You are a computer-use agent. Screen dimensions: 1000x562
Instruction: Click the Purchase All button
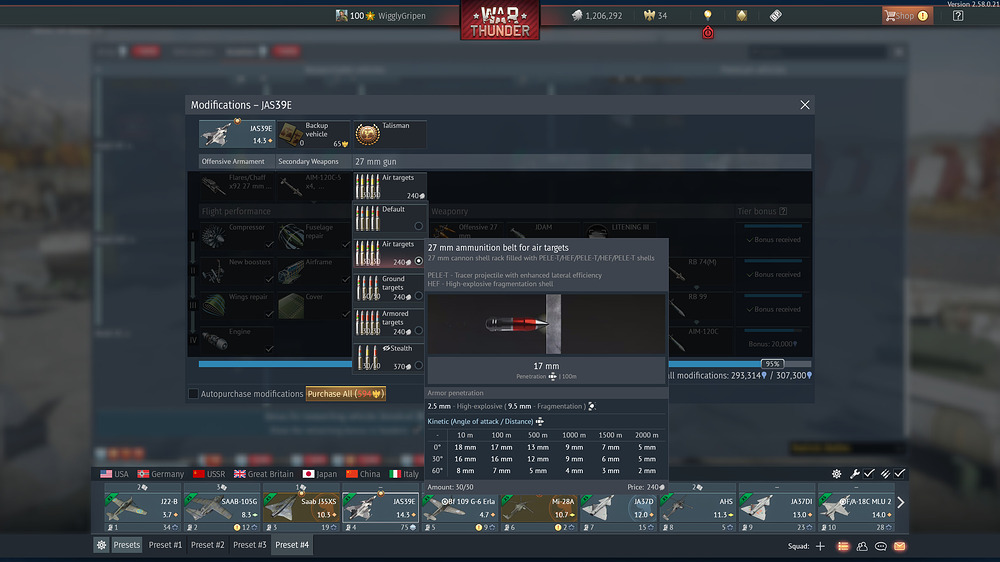click(x=346, y=394)
